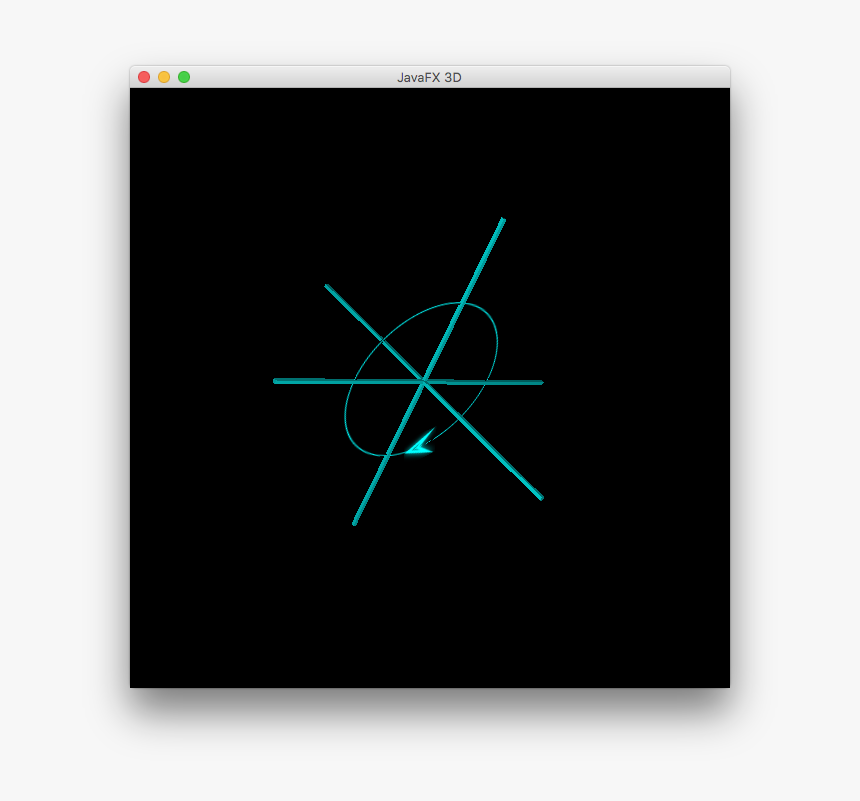Image resolution: width=860 pixels, height=801 pixels.
Task: Click the origin where the three axes meet
Action: pos(424,381)
